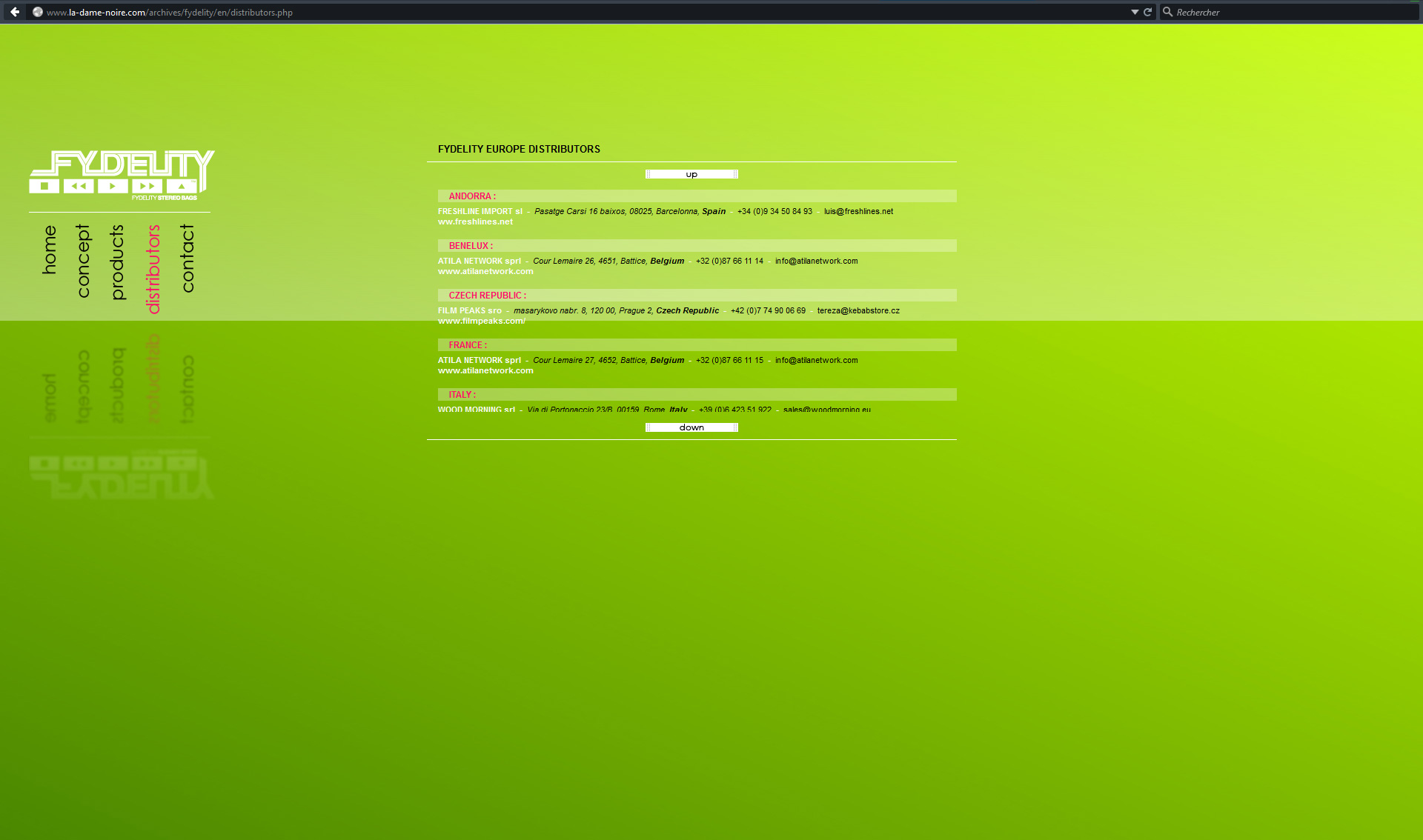Click phone number +32 (0)87 66 11 14
1423x840 pixels.
(x=729, y=261)
